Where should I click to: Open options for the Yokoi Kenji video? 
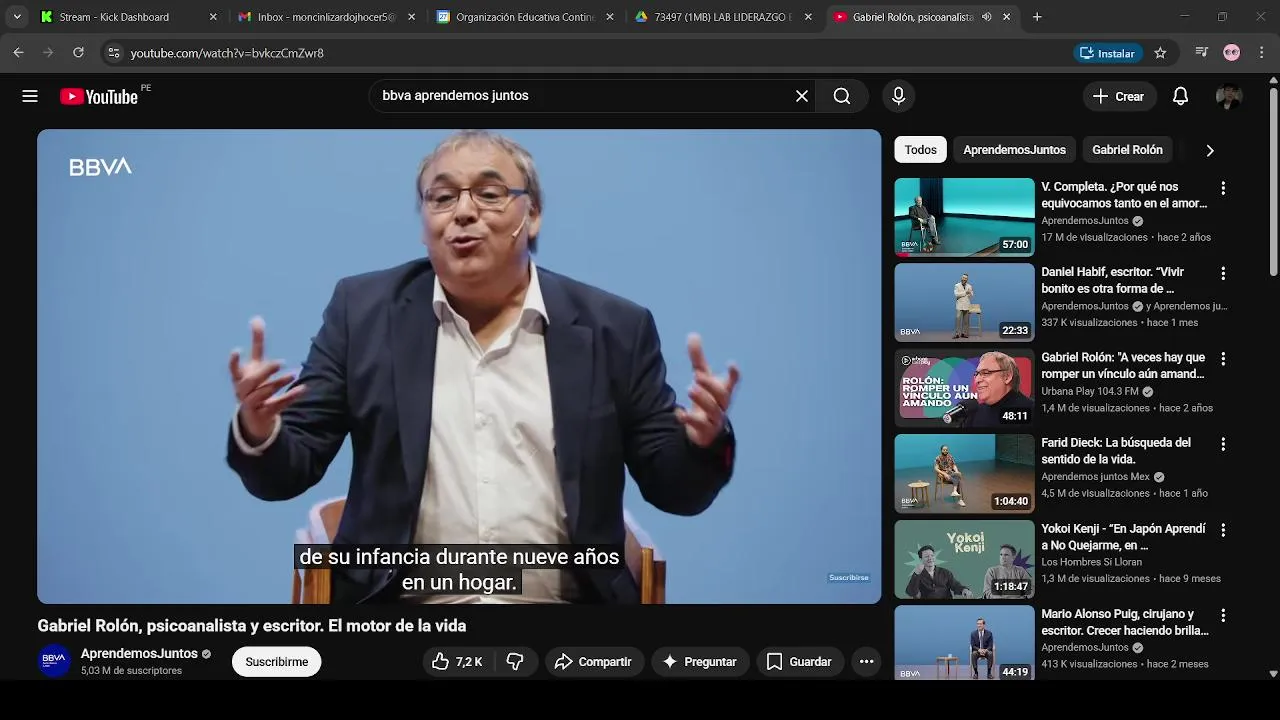[x=1223, y=529]
